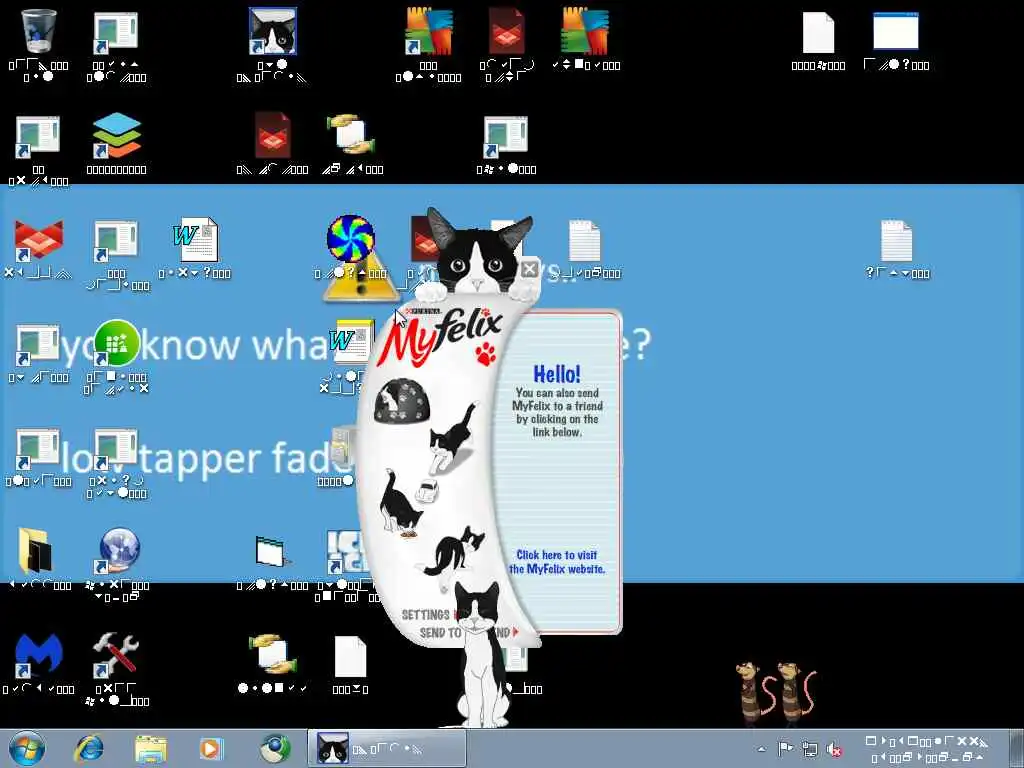
Task: Open the Windows Start menu
Action: pyautogui.click(x=27, y=749)
